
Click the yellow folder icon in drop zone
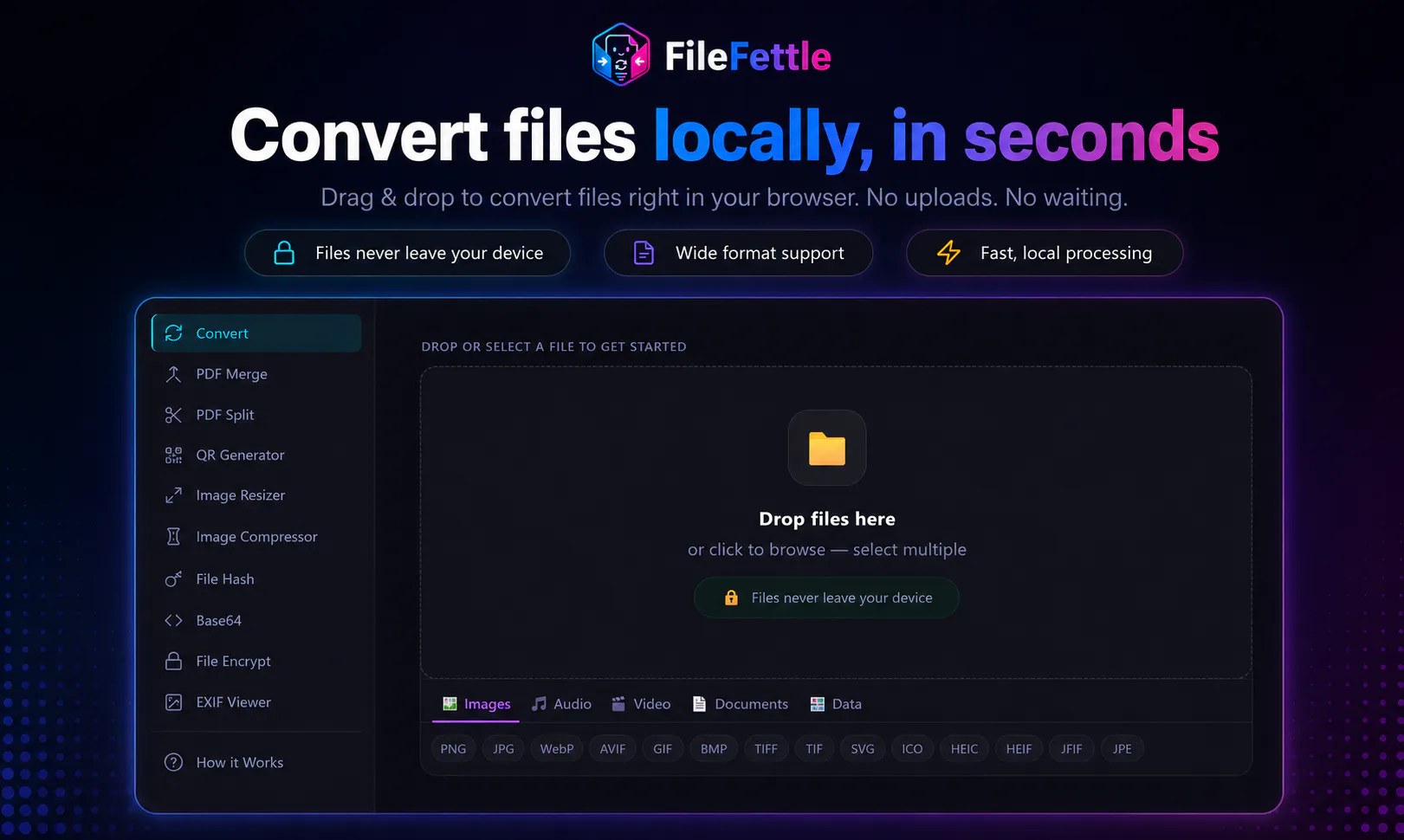(x=827, y=449)
